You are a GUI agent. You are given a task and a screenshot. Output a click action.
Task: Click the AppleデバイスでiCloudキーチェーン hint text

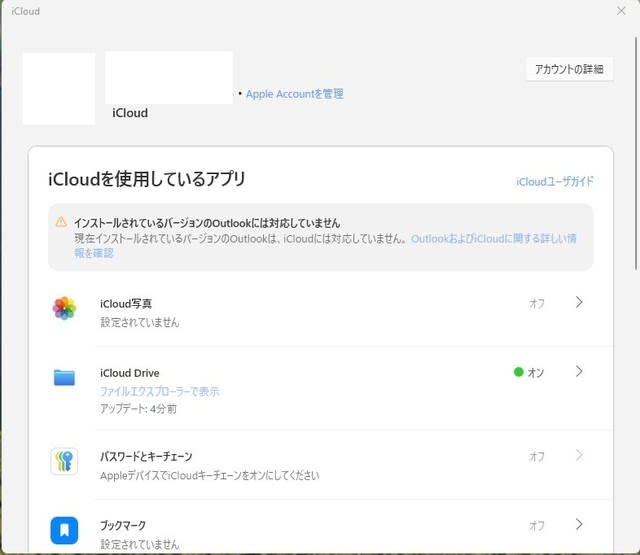pyautogui.click(x=210, y=475)
